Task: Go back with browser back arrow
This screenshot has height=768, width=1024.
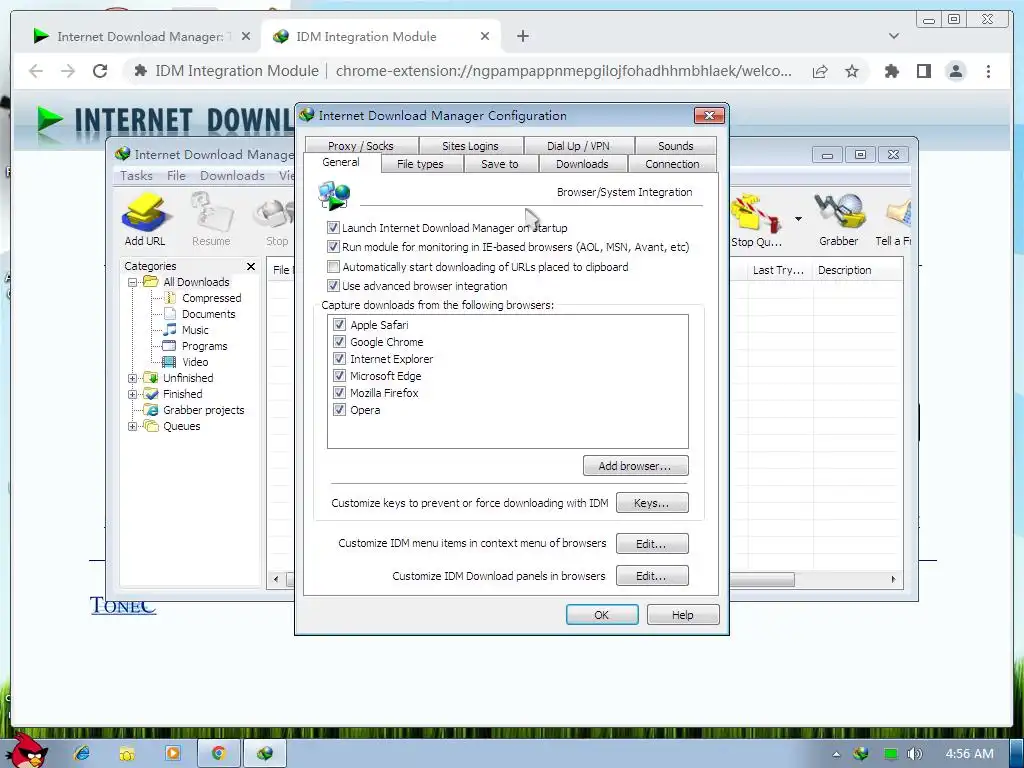Action: click(x=36, y=71)
